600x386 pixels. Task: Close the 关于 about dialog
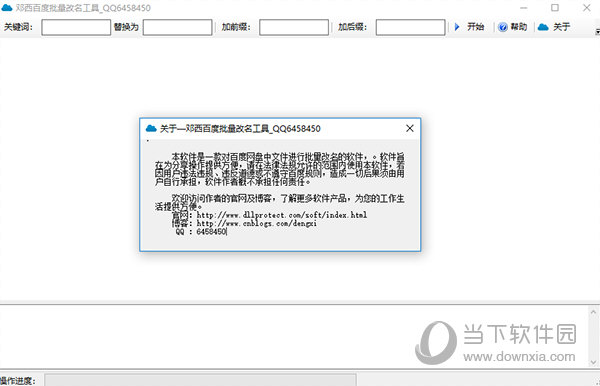[409, 129]
